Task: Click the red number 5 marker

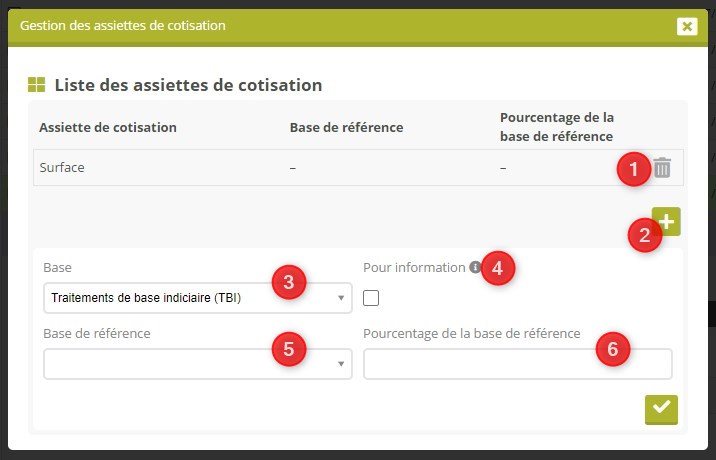Action: point(288,348)
